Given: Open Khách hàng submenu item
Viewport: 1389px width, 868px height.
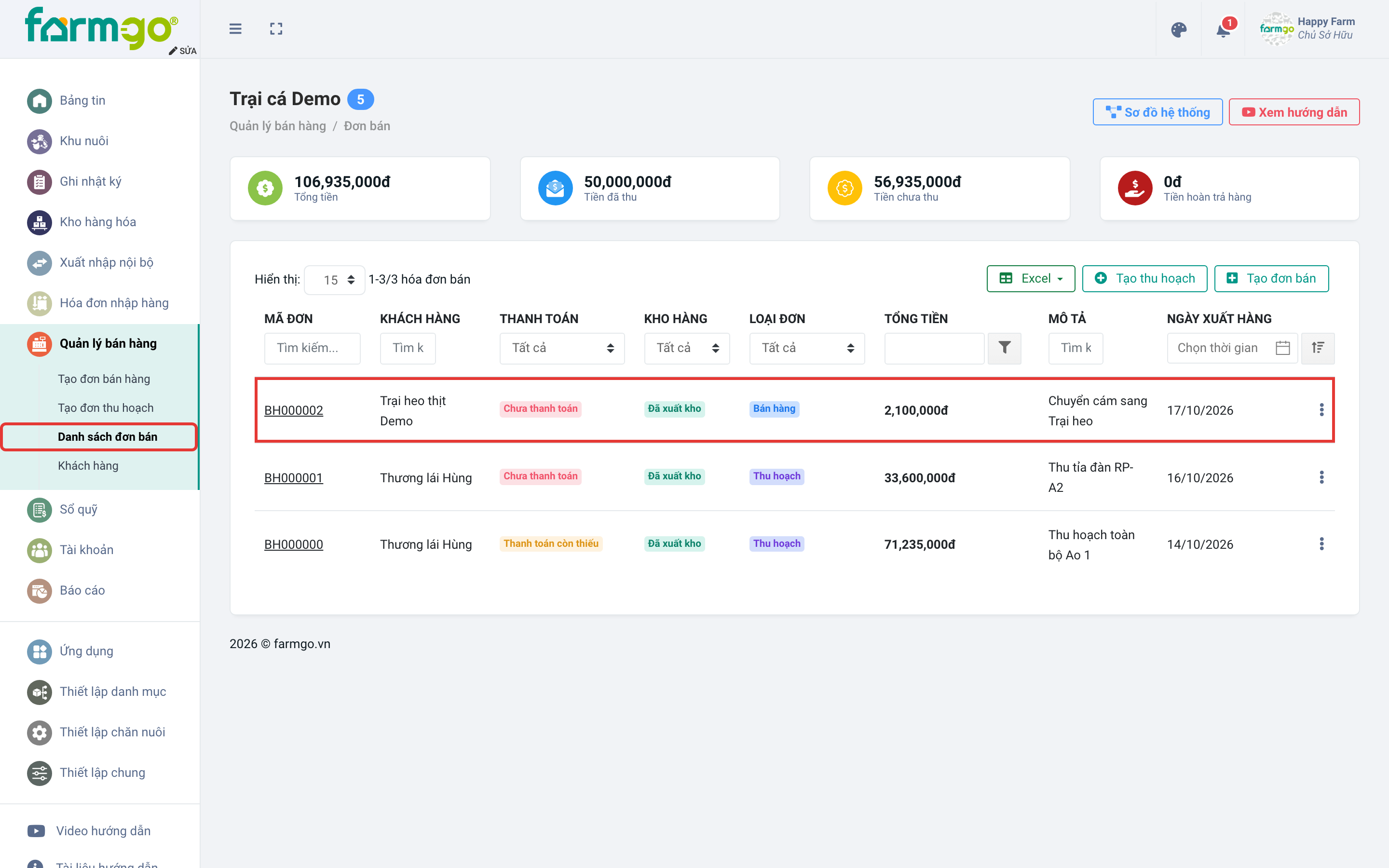Looking at the screenshot, I should pos(88,466).
